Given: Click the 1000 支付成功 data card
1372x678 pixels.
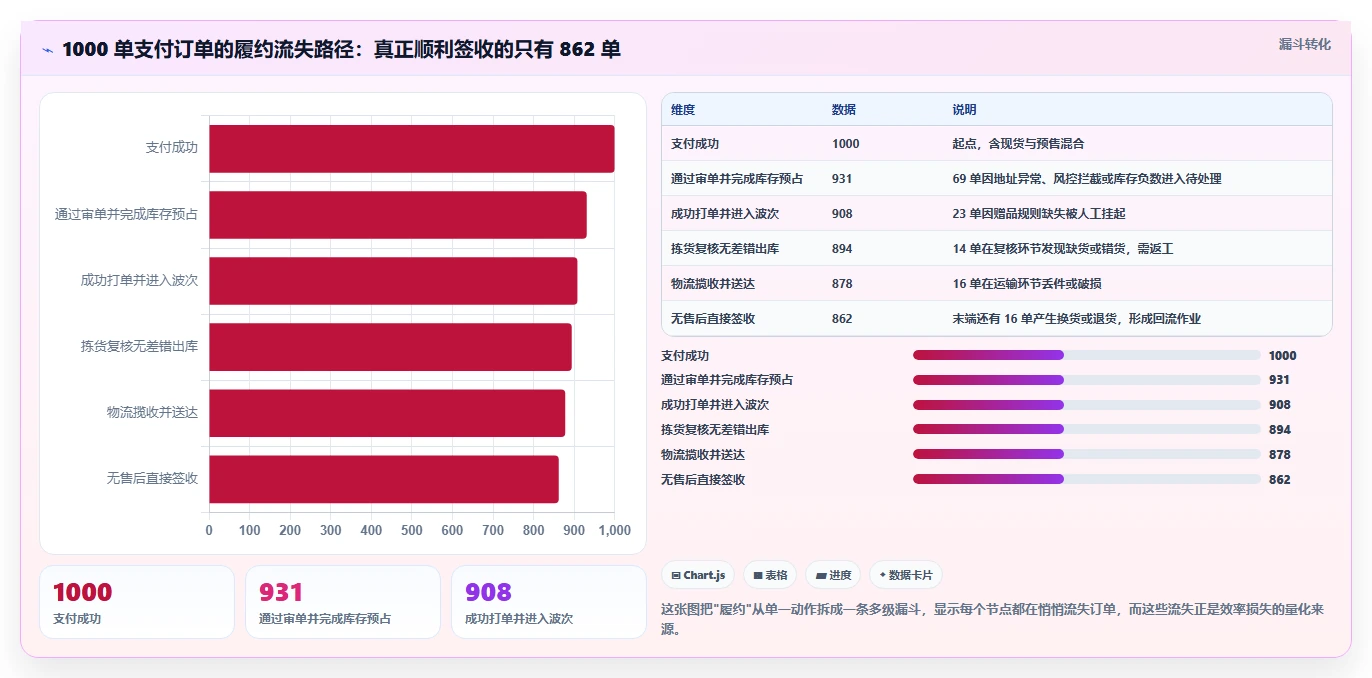Looking at the screenshot, I should point(137,602).
